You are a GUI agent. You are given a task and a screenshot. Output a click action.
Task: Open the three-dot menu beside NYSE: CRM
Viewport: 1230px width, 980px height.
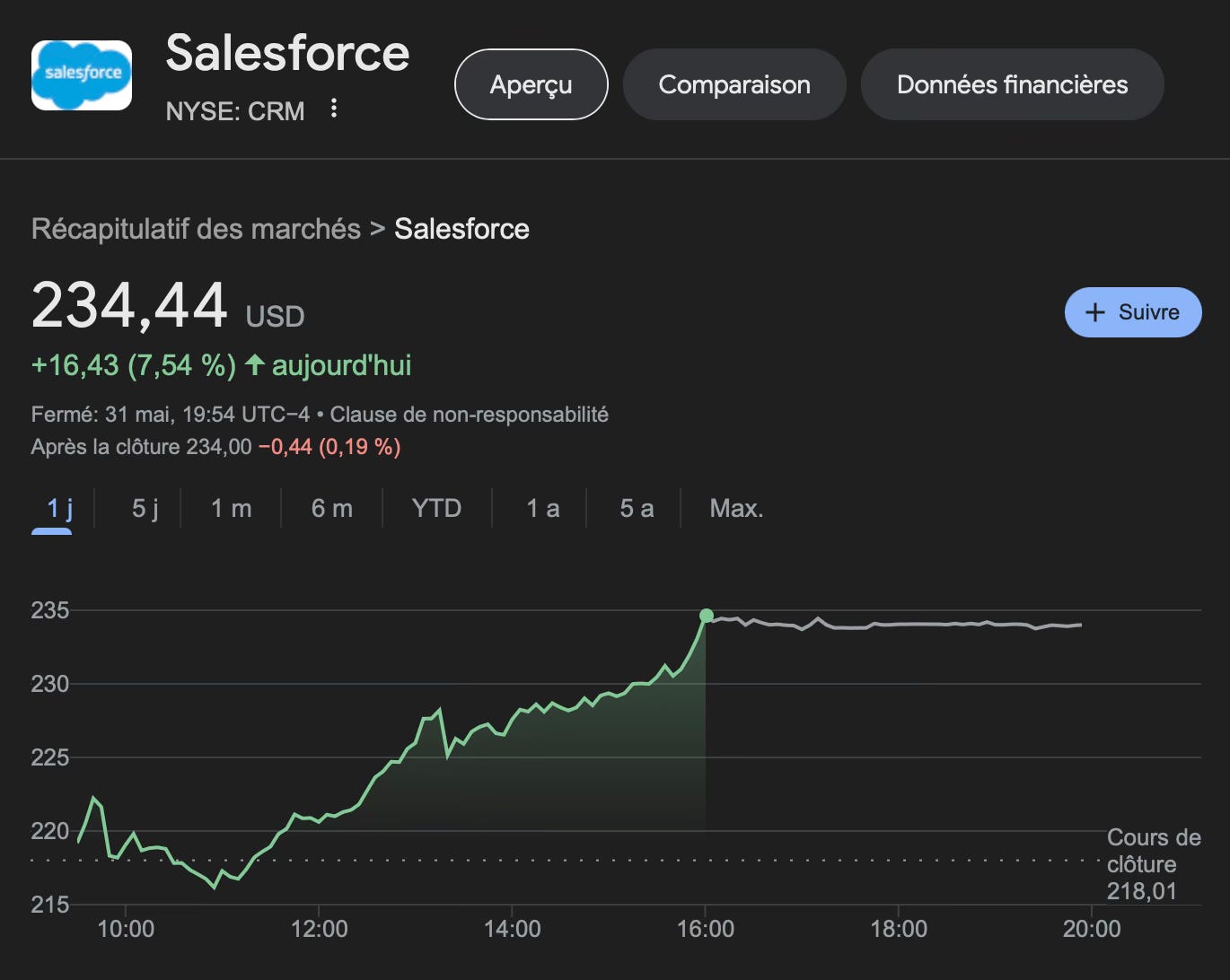click(334, 109)
